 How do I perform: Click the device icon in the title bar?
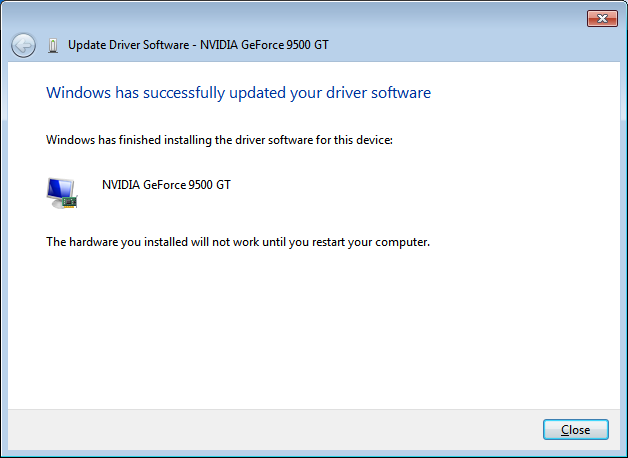point(53,46)
